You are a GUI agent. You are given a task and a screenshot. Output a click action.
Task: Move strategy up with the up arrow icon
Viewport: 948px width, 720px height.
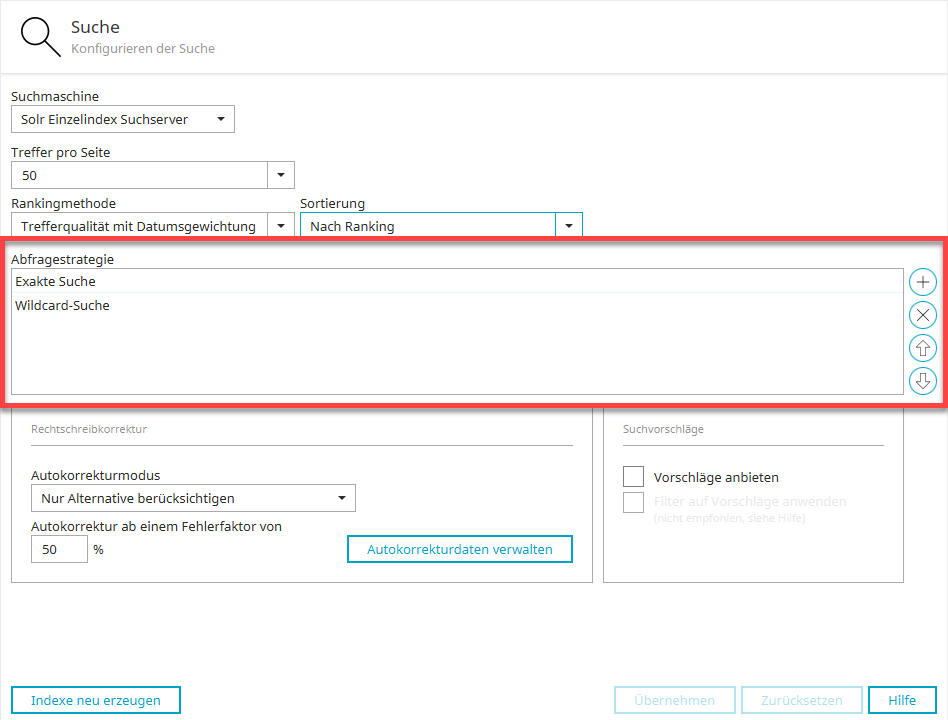922,348
